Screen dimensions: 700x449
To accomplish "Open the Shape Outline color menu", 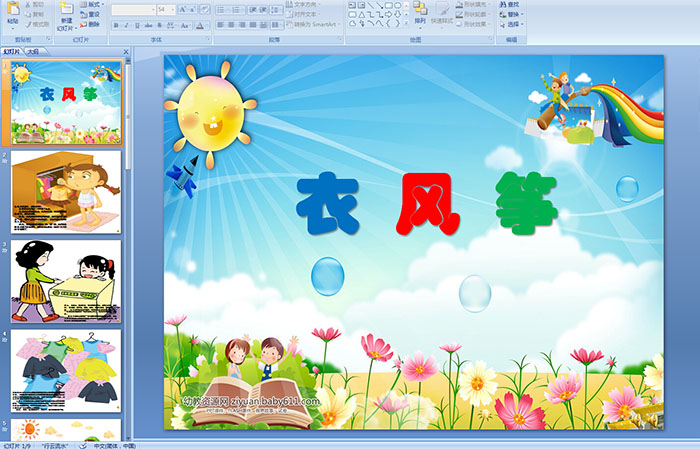I will coord(473,14).
